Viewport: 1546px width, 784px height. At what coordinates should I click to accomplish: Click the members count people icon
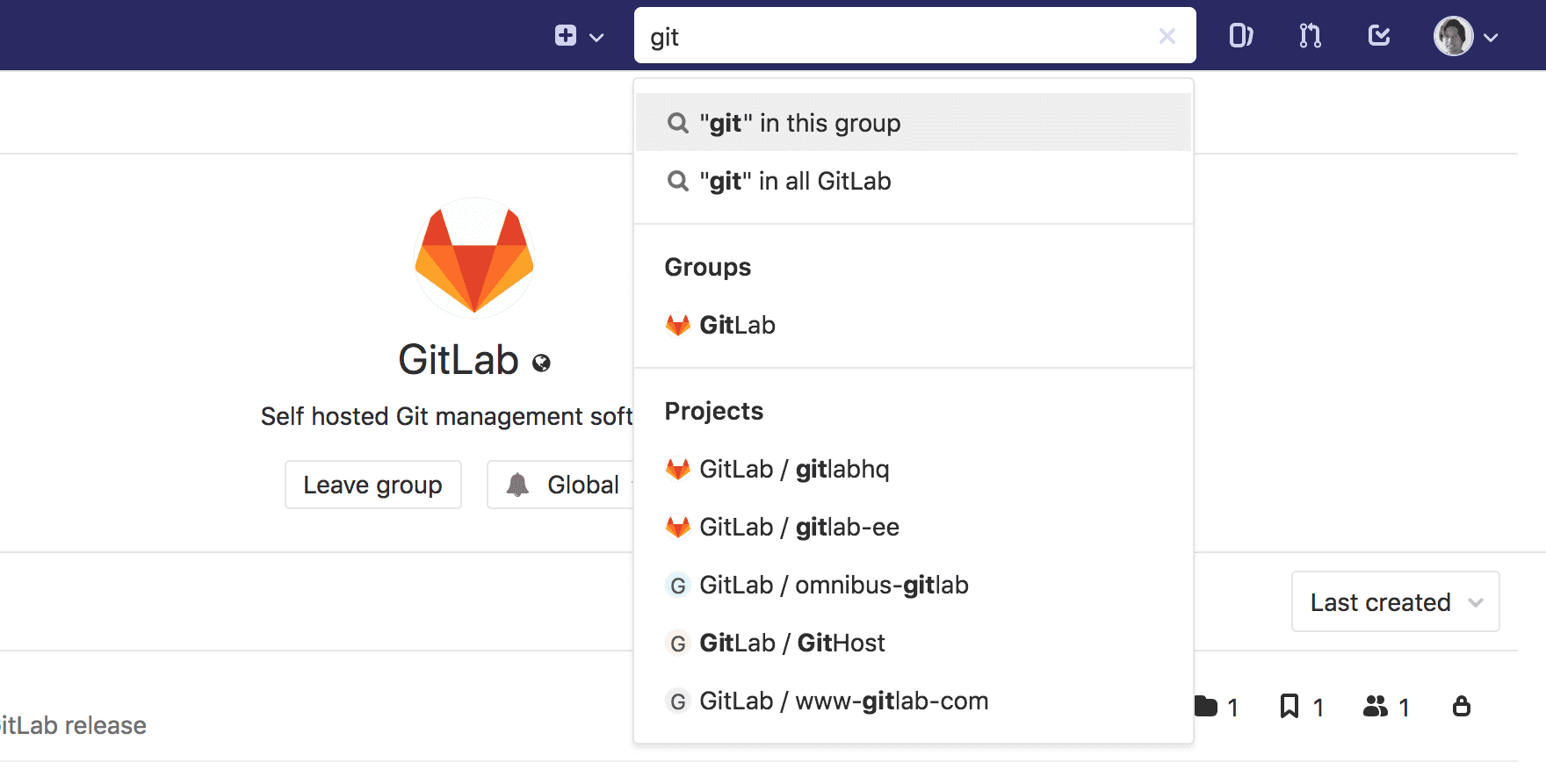[x=1375, y=706]
